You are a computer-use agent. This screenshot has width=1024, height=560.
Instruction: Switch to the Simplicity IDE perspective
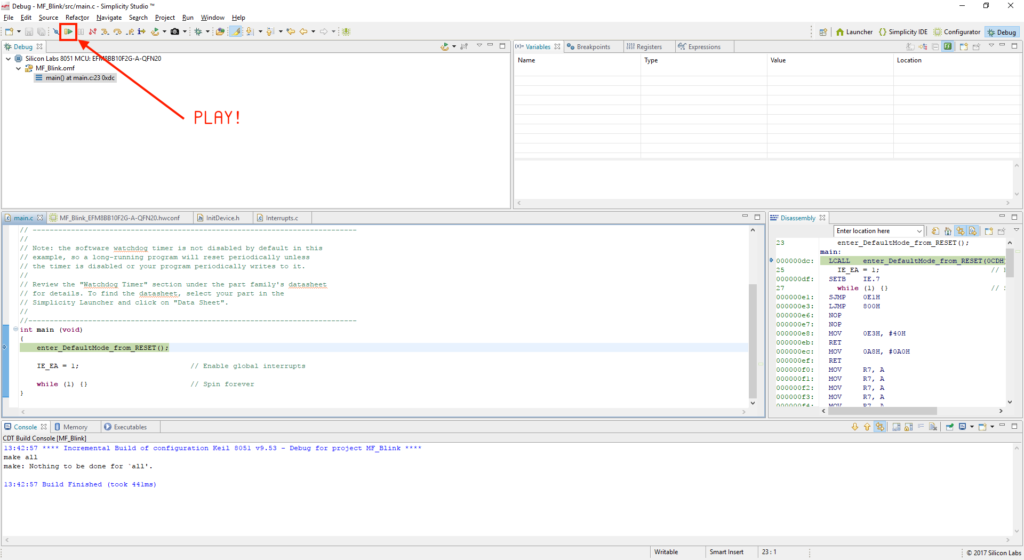click(903, 32)
